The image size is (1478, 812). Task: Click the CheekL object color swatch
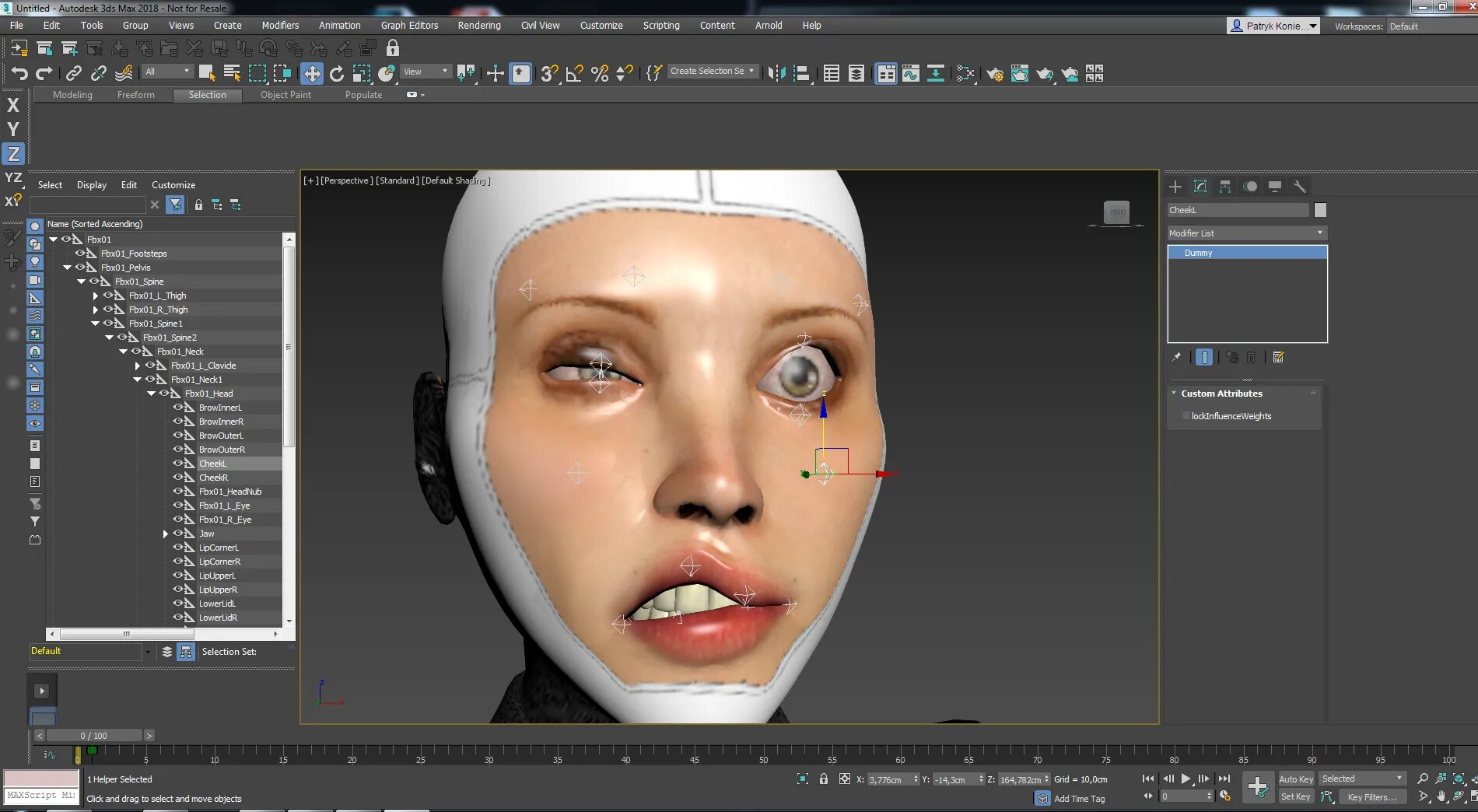1320,210
